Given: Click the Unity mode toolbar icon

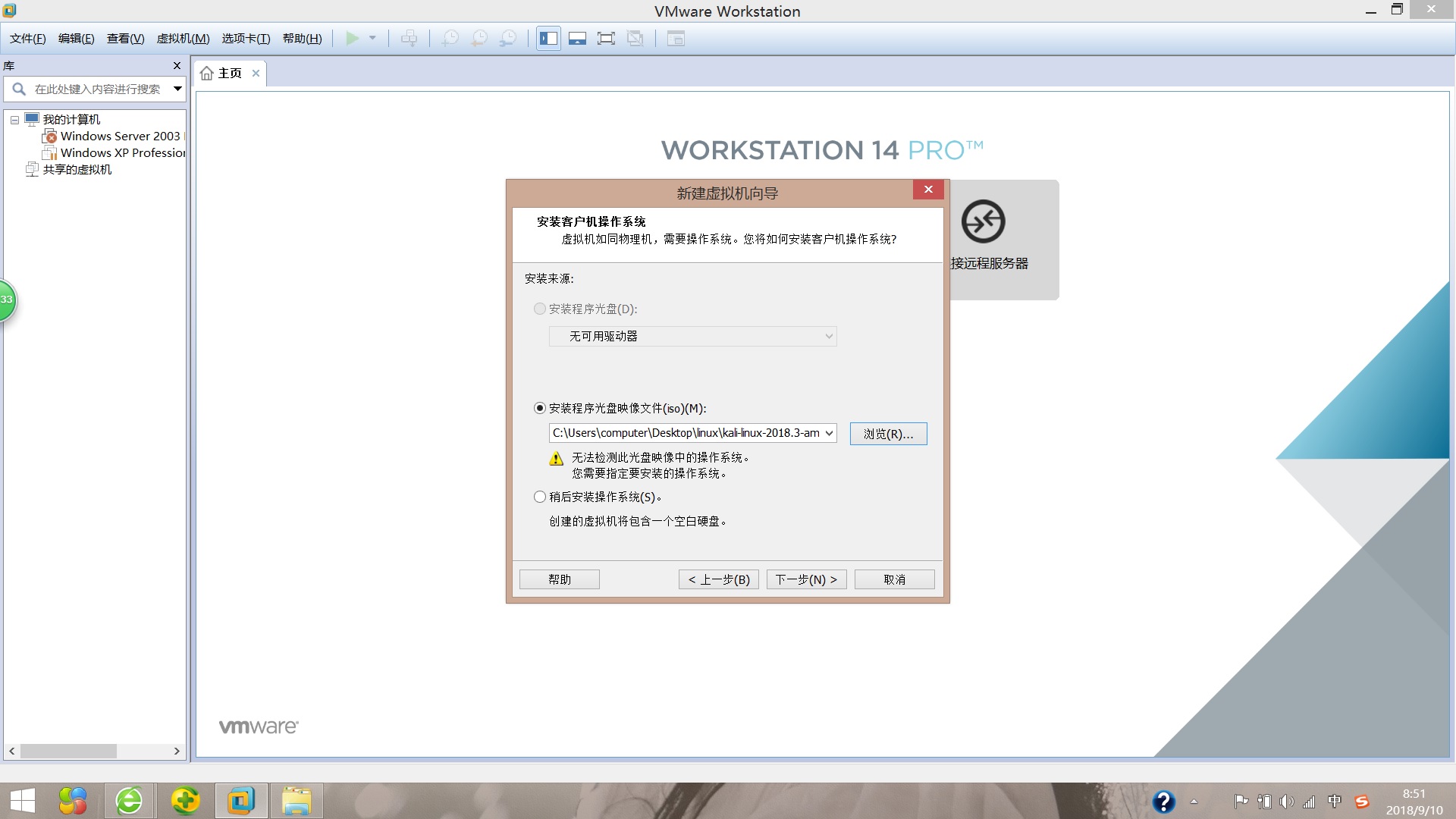Looking at the screenshot, I should click(x=635, y=38).
